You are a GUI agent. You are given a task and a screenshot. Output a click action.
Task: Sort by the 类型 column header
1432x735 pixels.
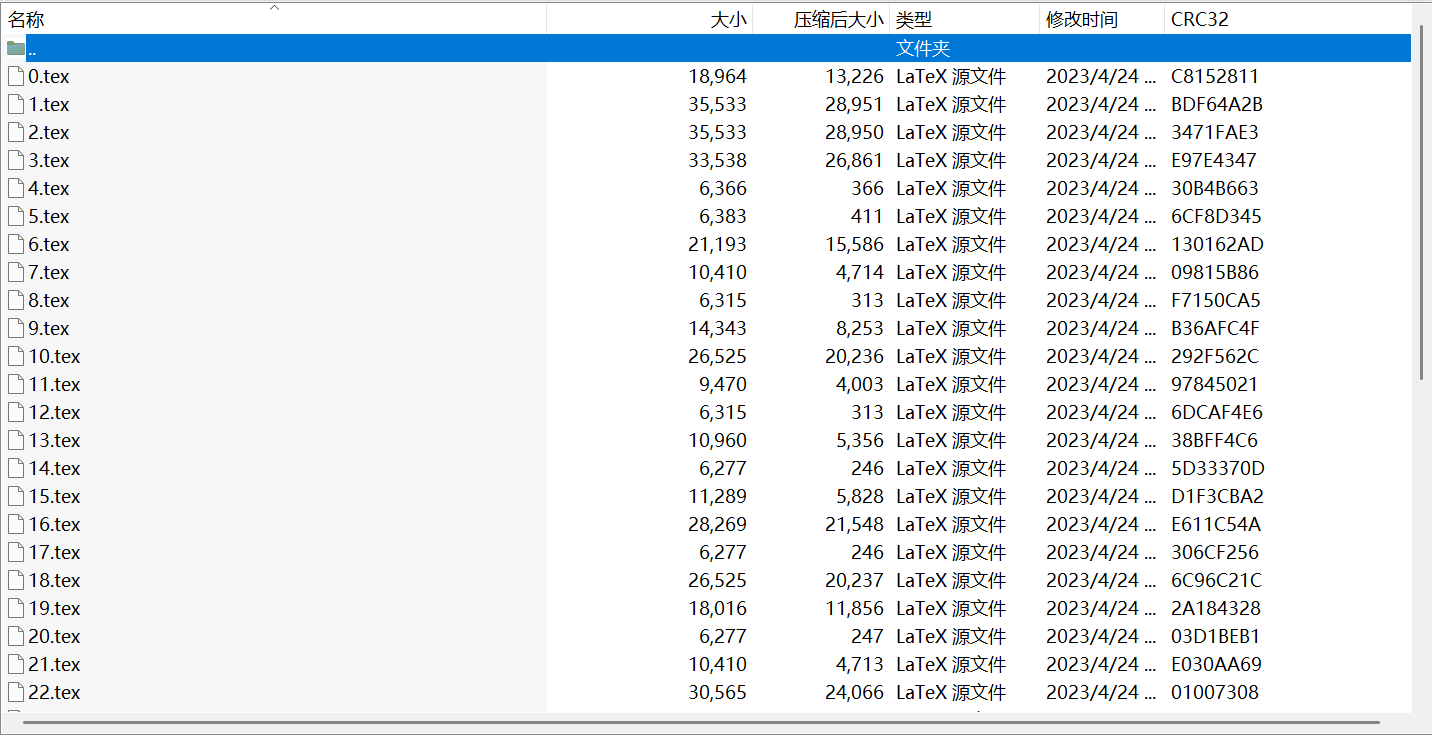coord(965,19)
